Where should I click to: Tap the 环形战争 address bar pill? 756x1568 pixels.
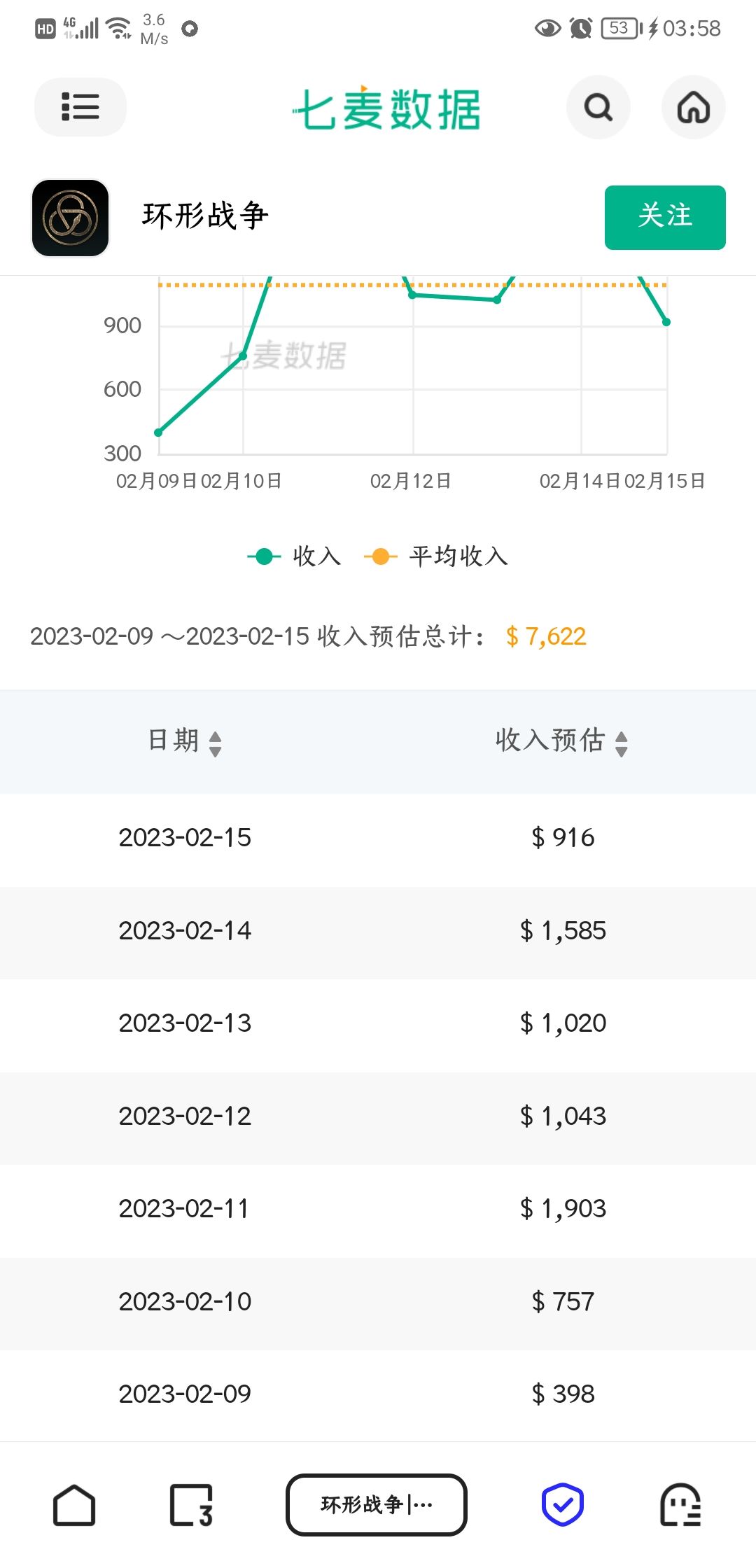click(377, 1505)
